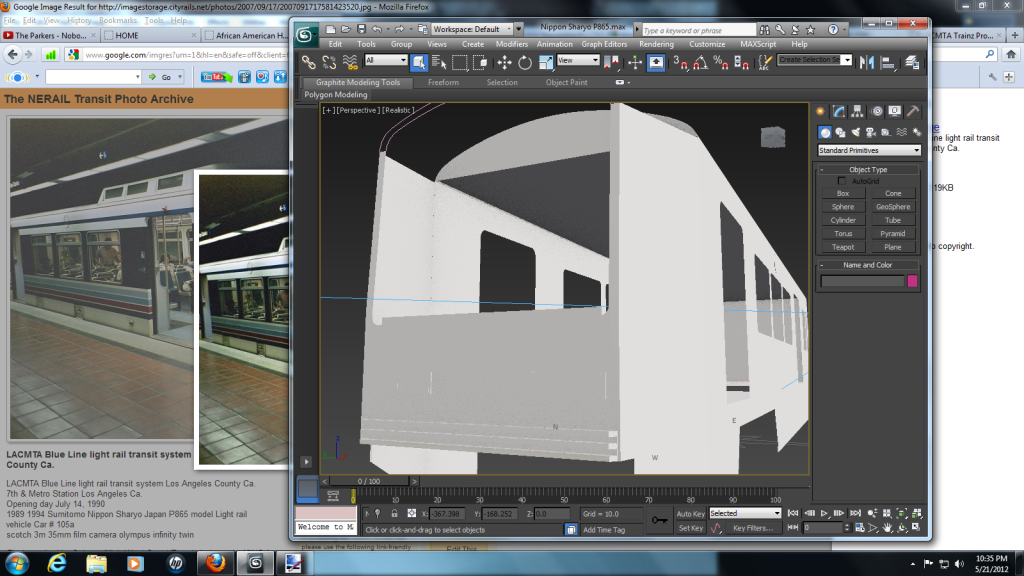Click the object name input field
The width and height of the screenshot is (1024, 576).
coord(862,281)
